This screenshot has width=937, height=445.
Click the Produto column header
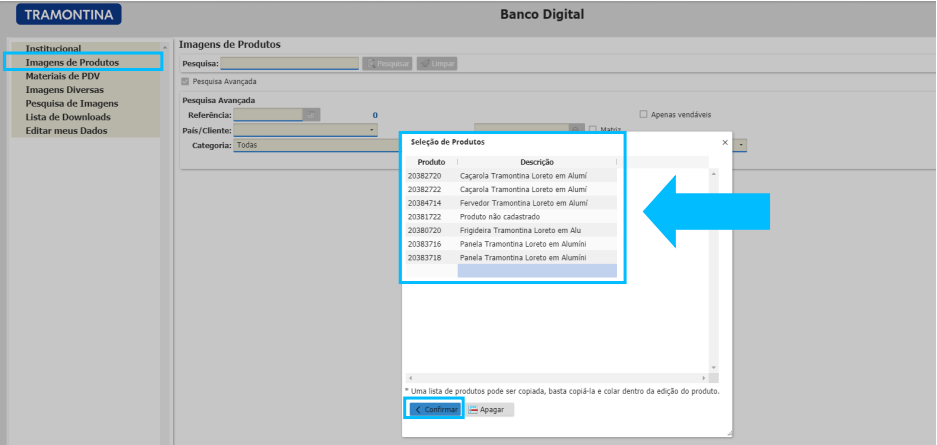pyautogui.click(x=431, y=162)
